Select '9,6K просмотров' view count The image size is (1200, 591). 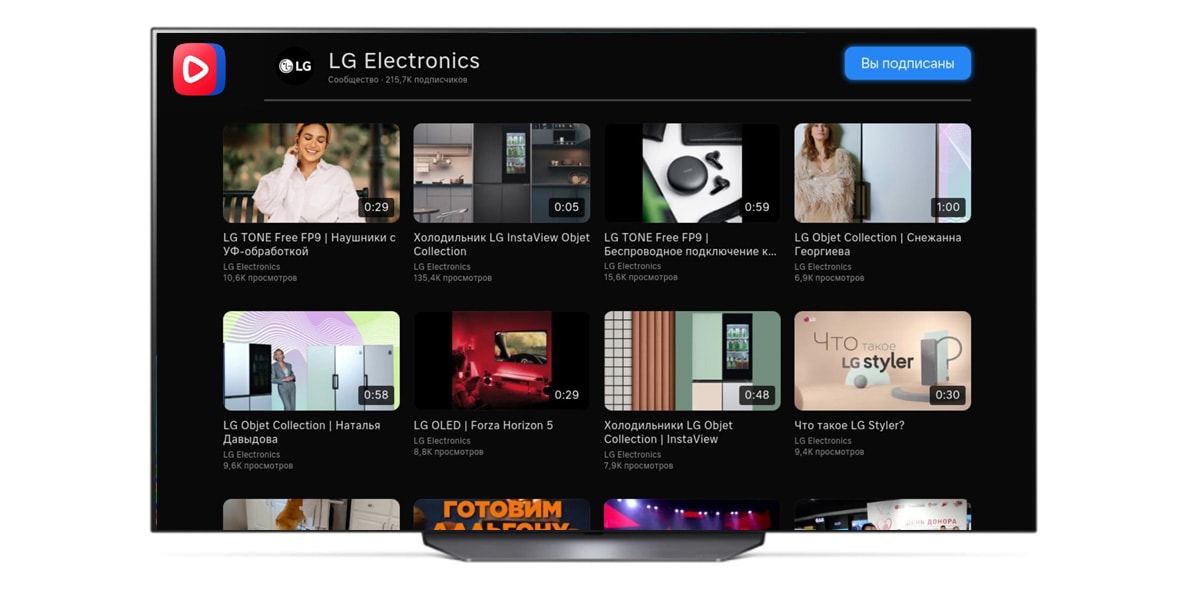(258, 466)
